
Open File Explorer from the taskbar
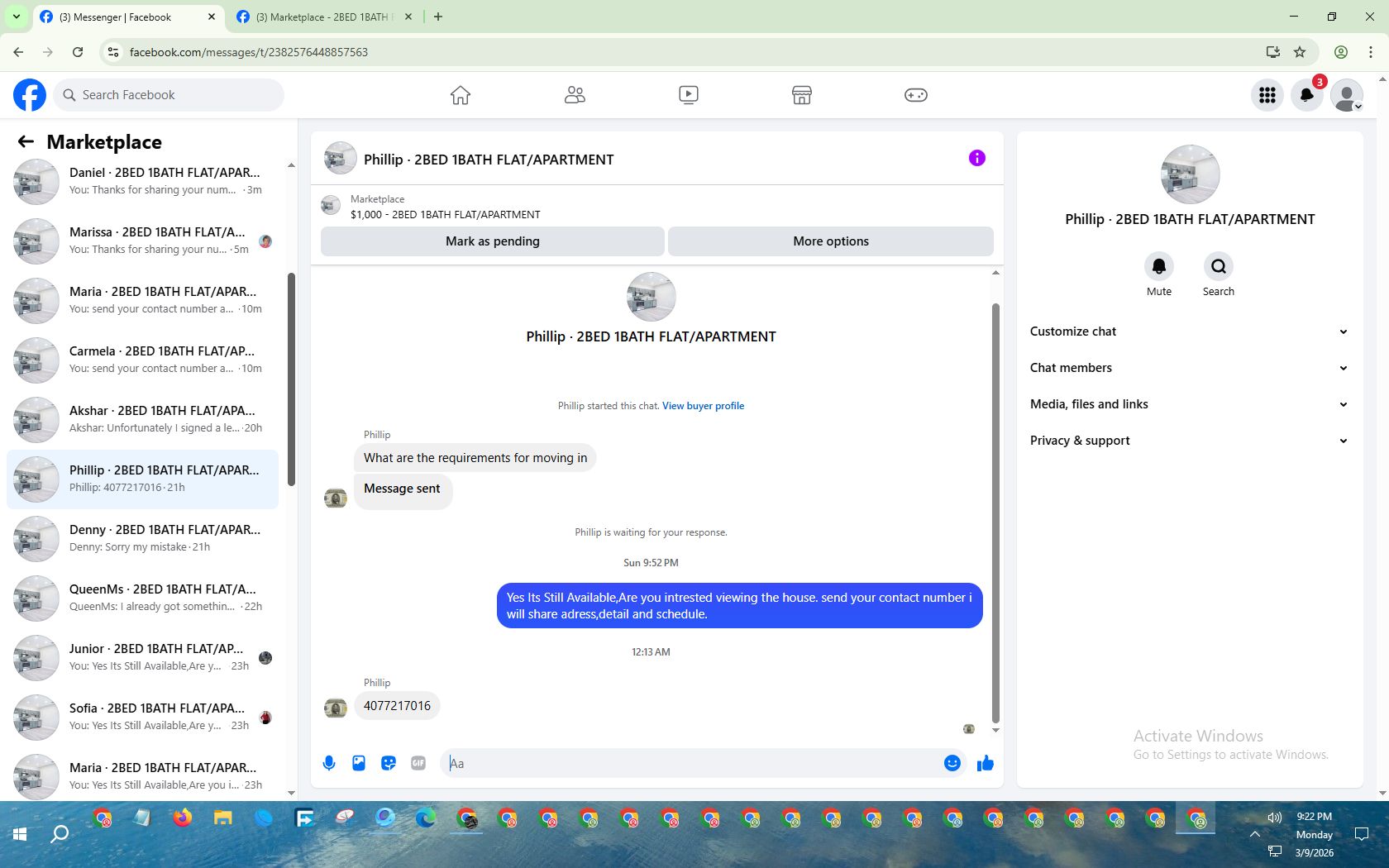[x=223, y=818]
